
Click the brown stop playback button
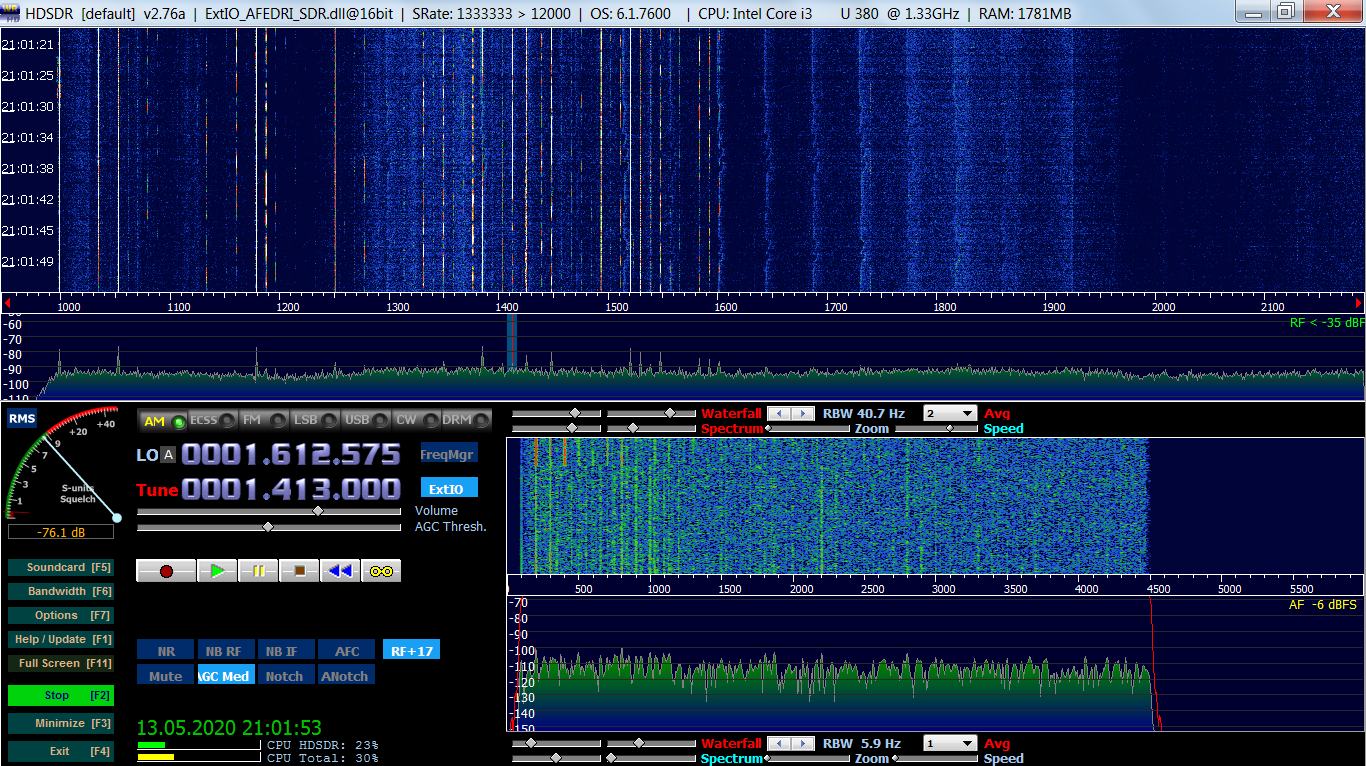299,571
